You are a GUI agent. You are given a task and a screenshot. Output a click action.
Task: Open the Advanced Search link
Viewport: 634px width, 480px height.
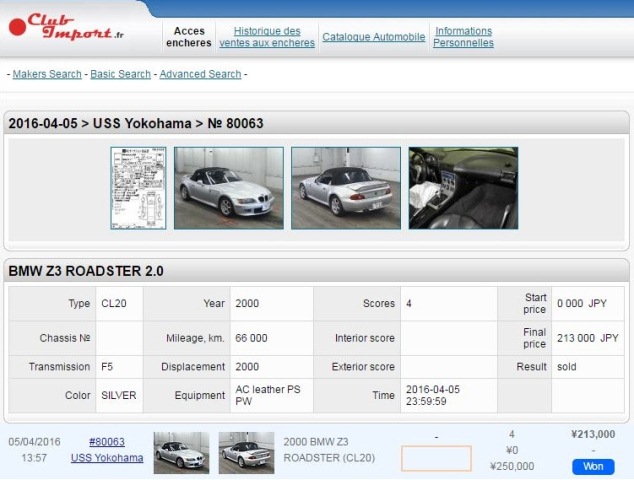tap(200, 74)
